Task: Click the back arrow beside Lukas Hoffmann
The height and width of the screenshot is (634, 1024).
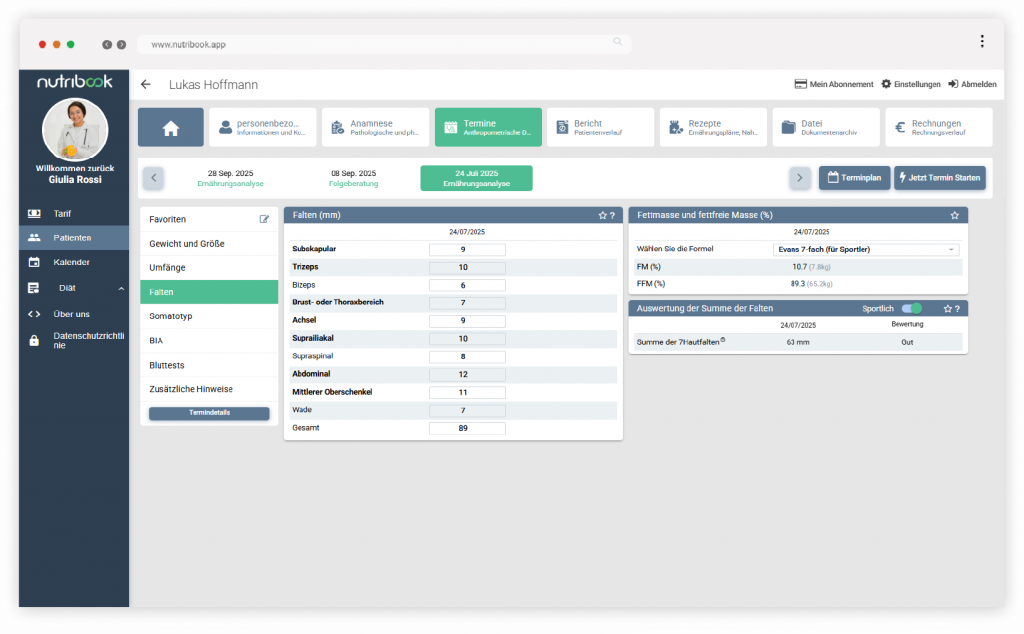Action: (146, 85)
